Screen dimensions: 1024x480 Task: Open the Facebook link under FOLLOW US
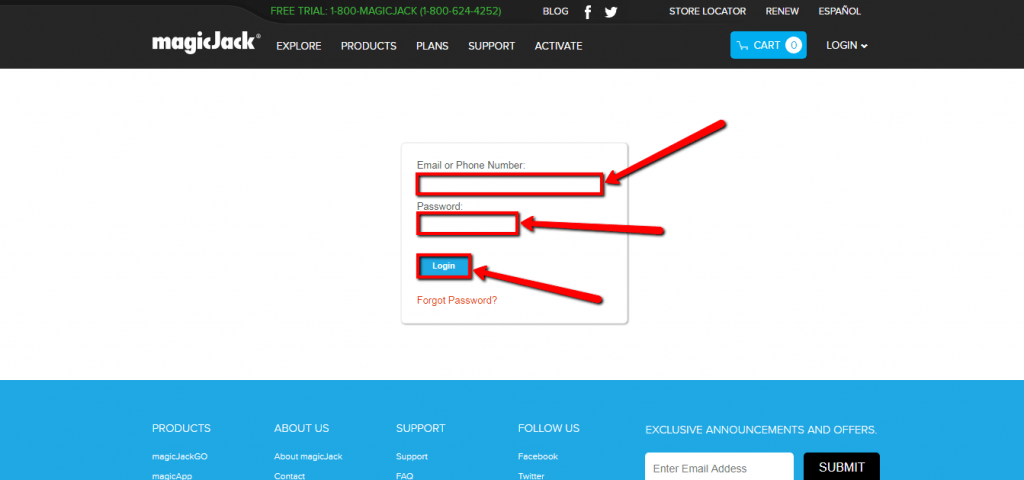click(x=537, y=456)
